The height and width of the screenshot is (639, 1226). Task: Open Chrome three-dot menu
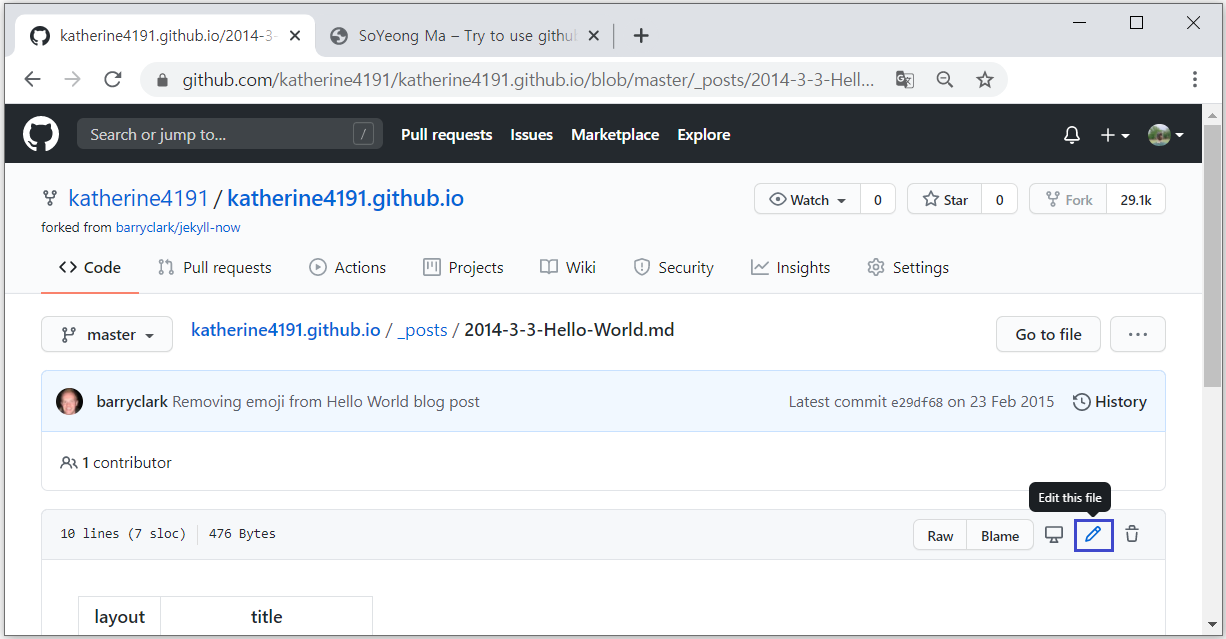click(x=1195, y=79)
